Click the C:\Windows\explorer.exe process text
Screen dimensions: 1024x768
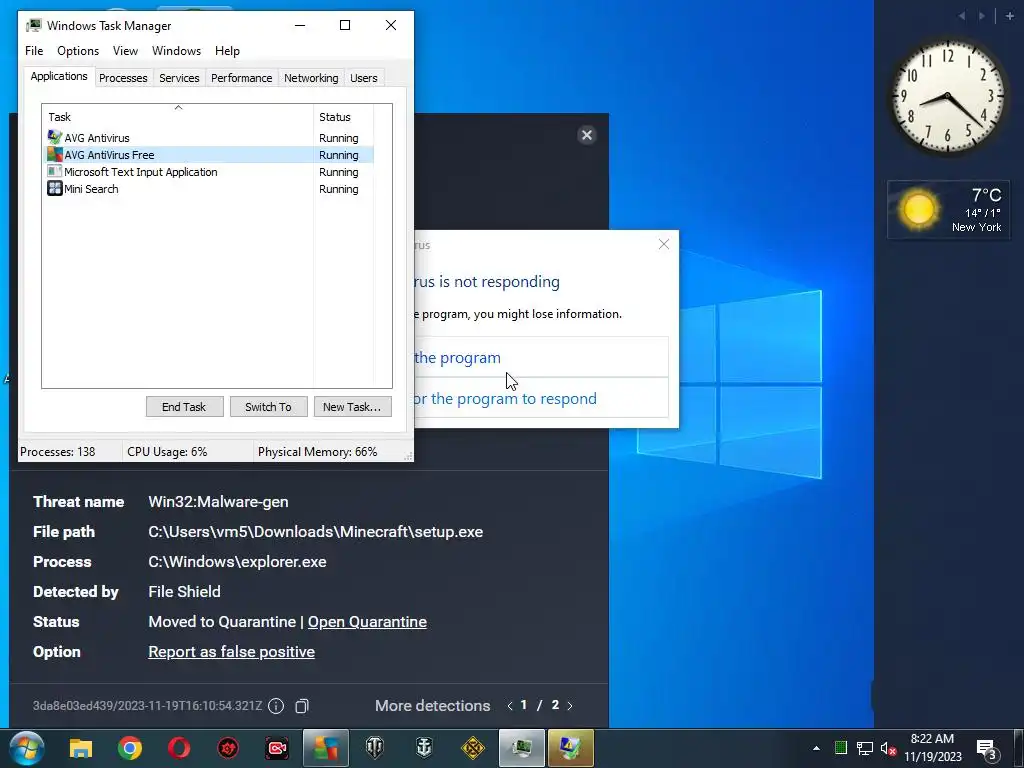coord(237,562)
